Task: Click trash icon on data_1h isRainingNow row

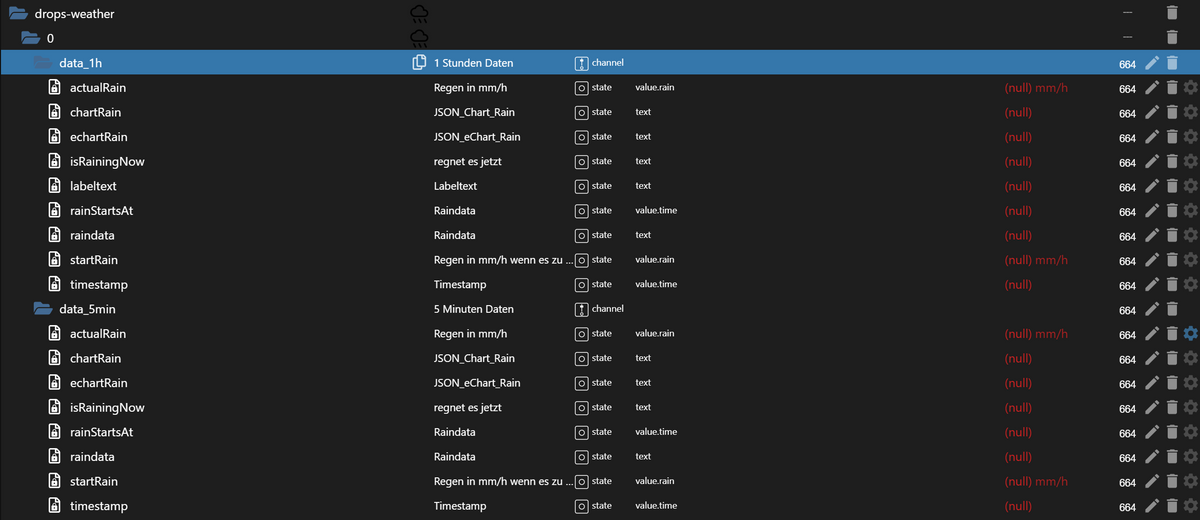Action: (x=1172, y=162)
